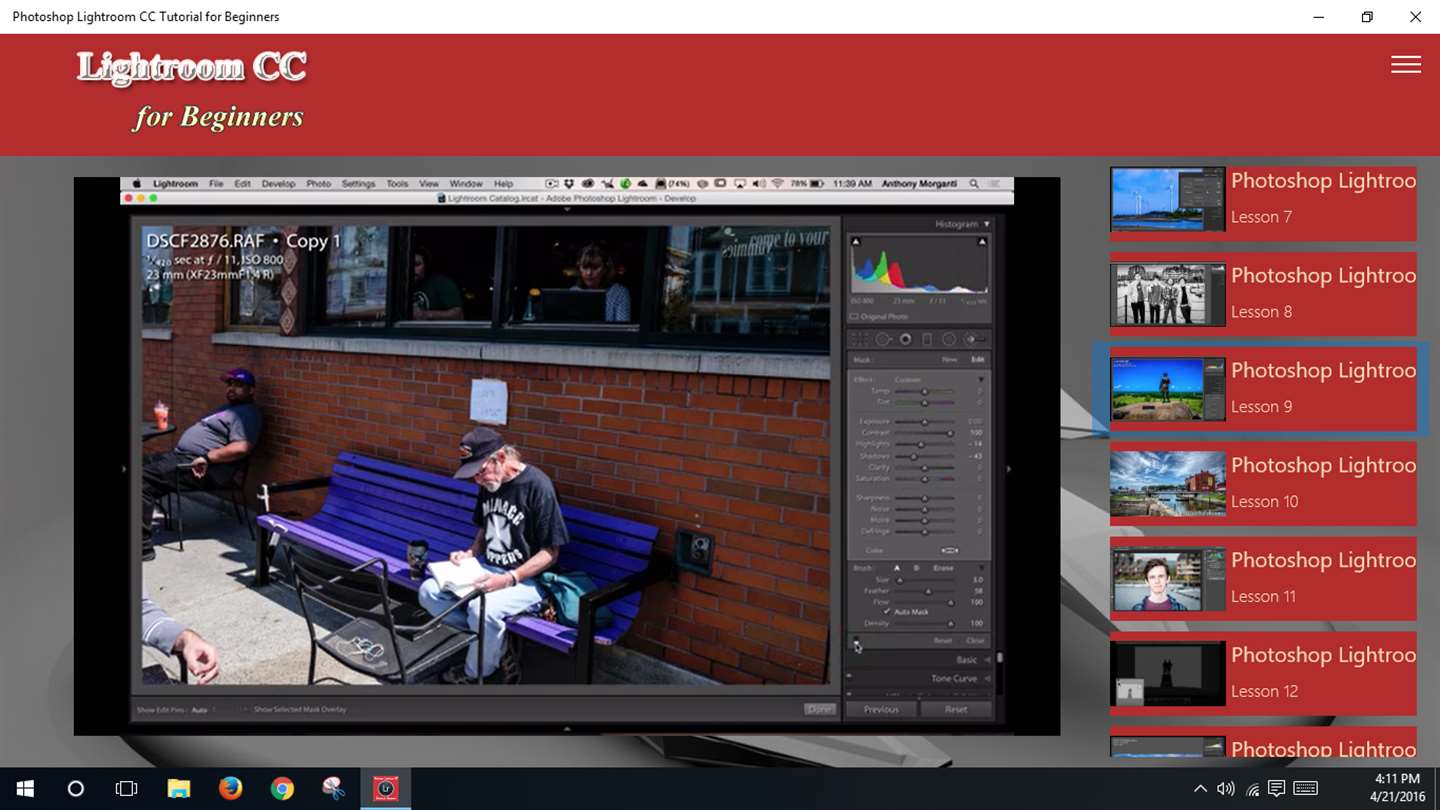Open the Lesson 7 video thumbnail
This screenshot has width=1440, height=810.
(x=1167, y=199)
